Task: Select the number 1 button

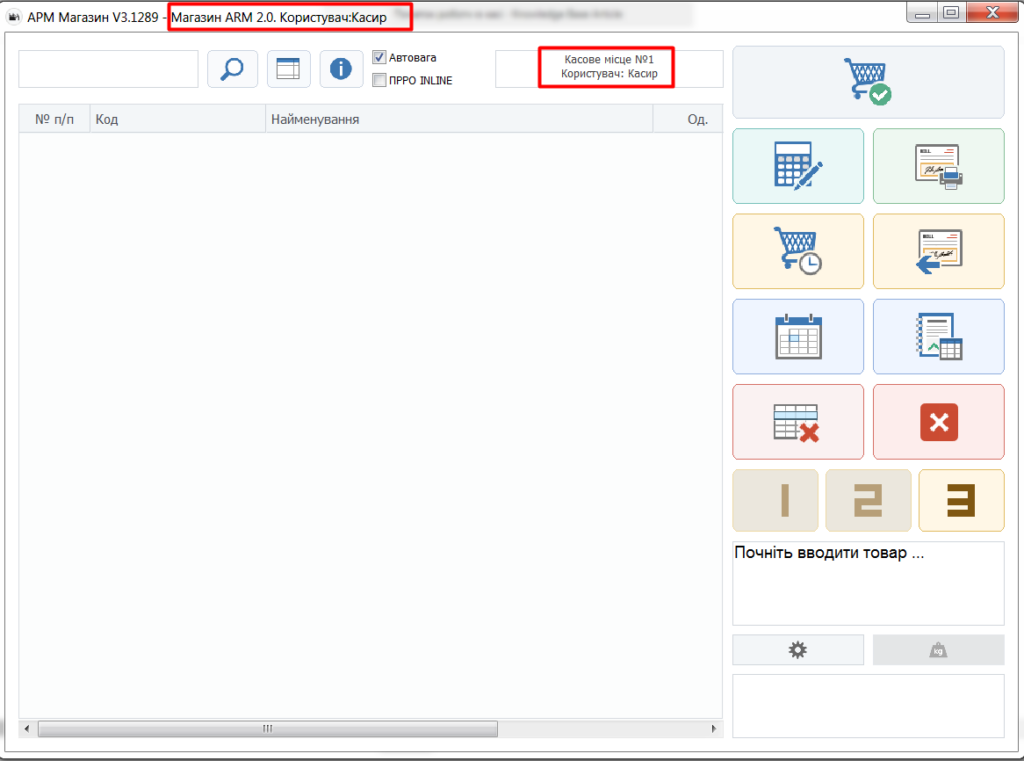Action: click(x=775, y=500)
